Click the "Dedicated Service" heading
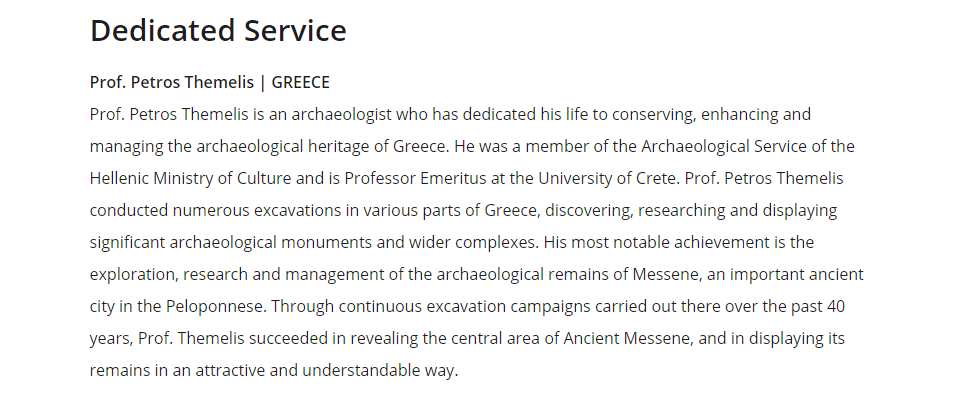Screen dimensions: 973x411 (x=218, y=30)
